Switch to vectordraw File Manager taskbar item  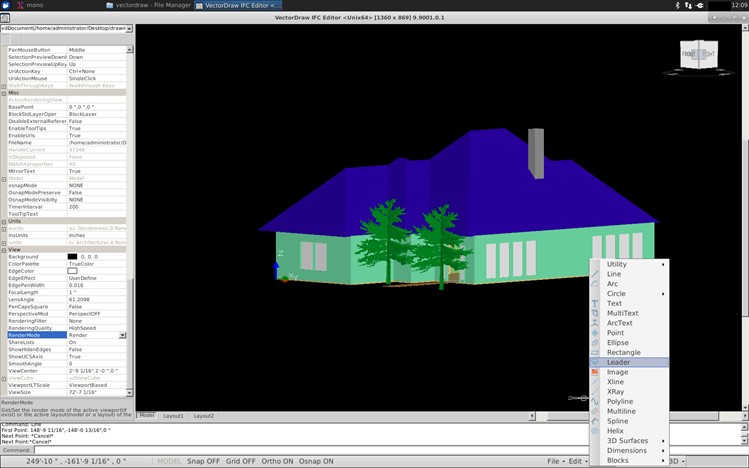[x=149, y=5]
